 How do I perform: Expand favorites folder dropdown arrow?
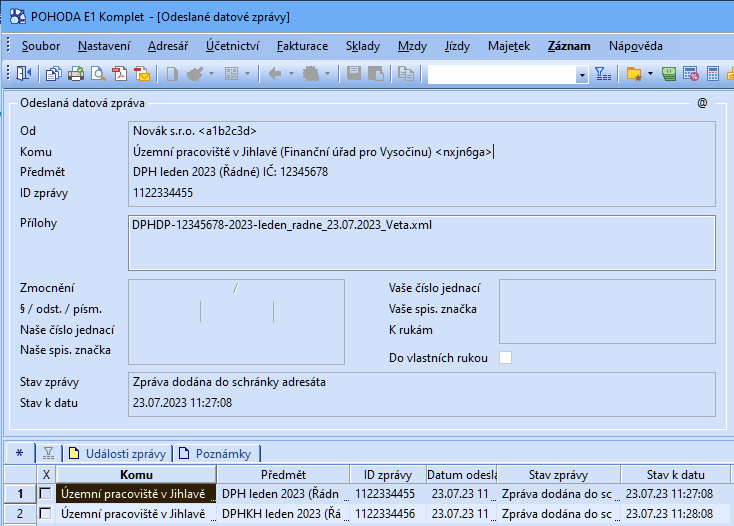click(650, 73)
